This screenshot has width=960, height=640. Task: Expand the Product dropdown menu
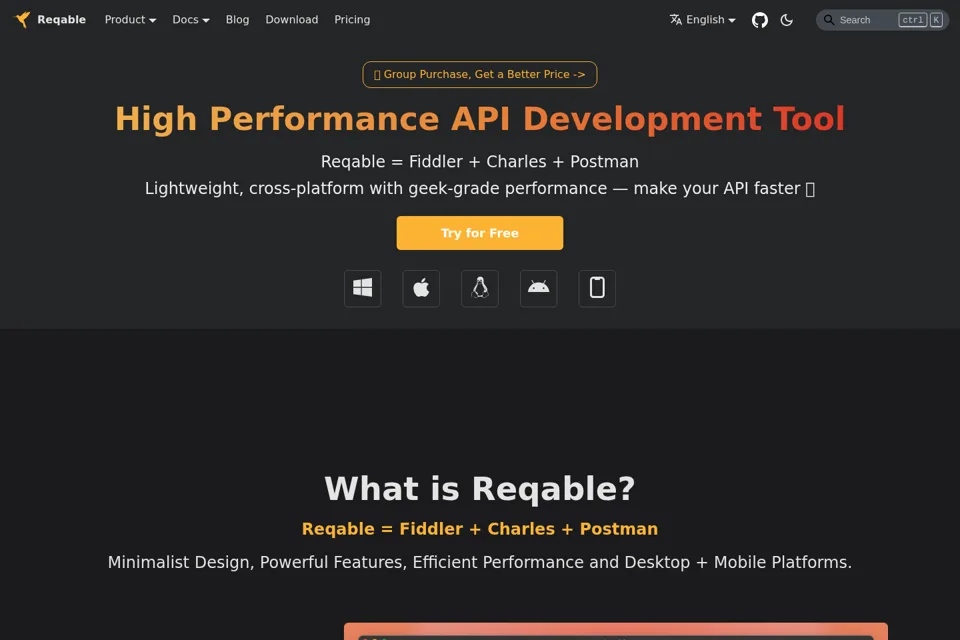(x=130, y=20)
